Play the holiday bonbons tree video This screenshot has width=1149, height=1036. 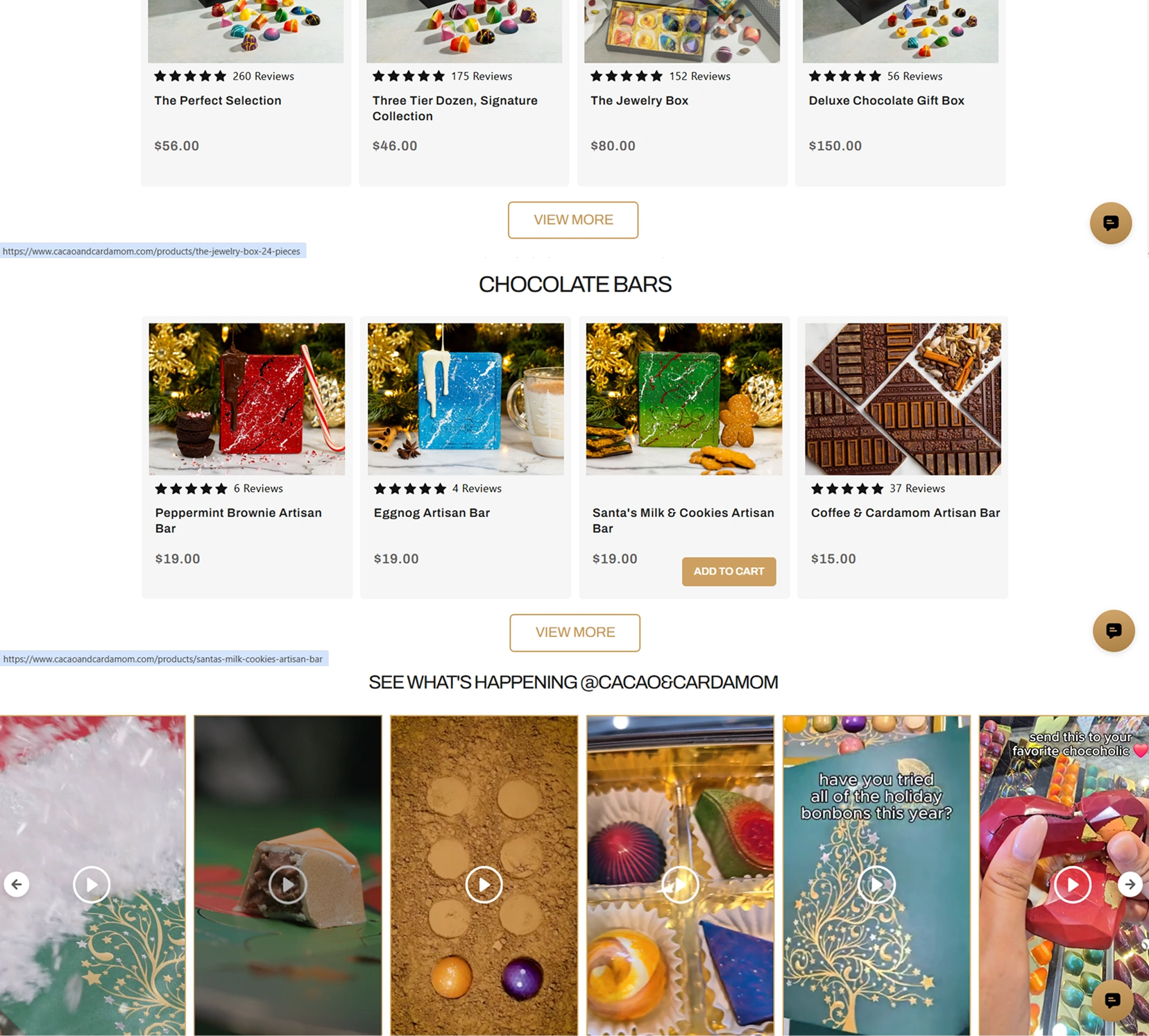(x=876, y=884)
